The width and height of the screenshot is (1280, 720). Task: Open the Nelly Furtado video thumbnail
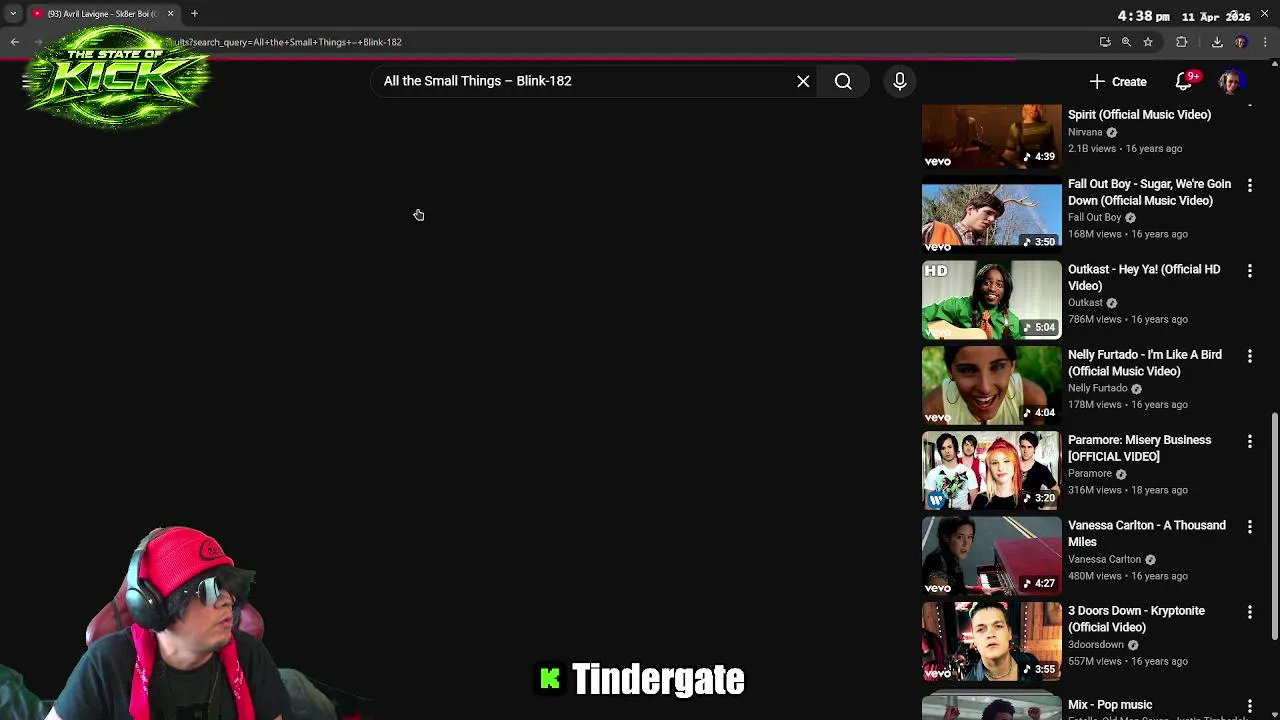tap(991, 385)
